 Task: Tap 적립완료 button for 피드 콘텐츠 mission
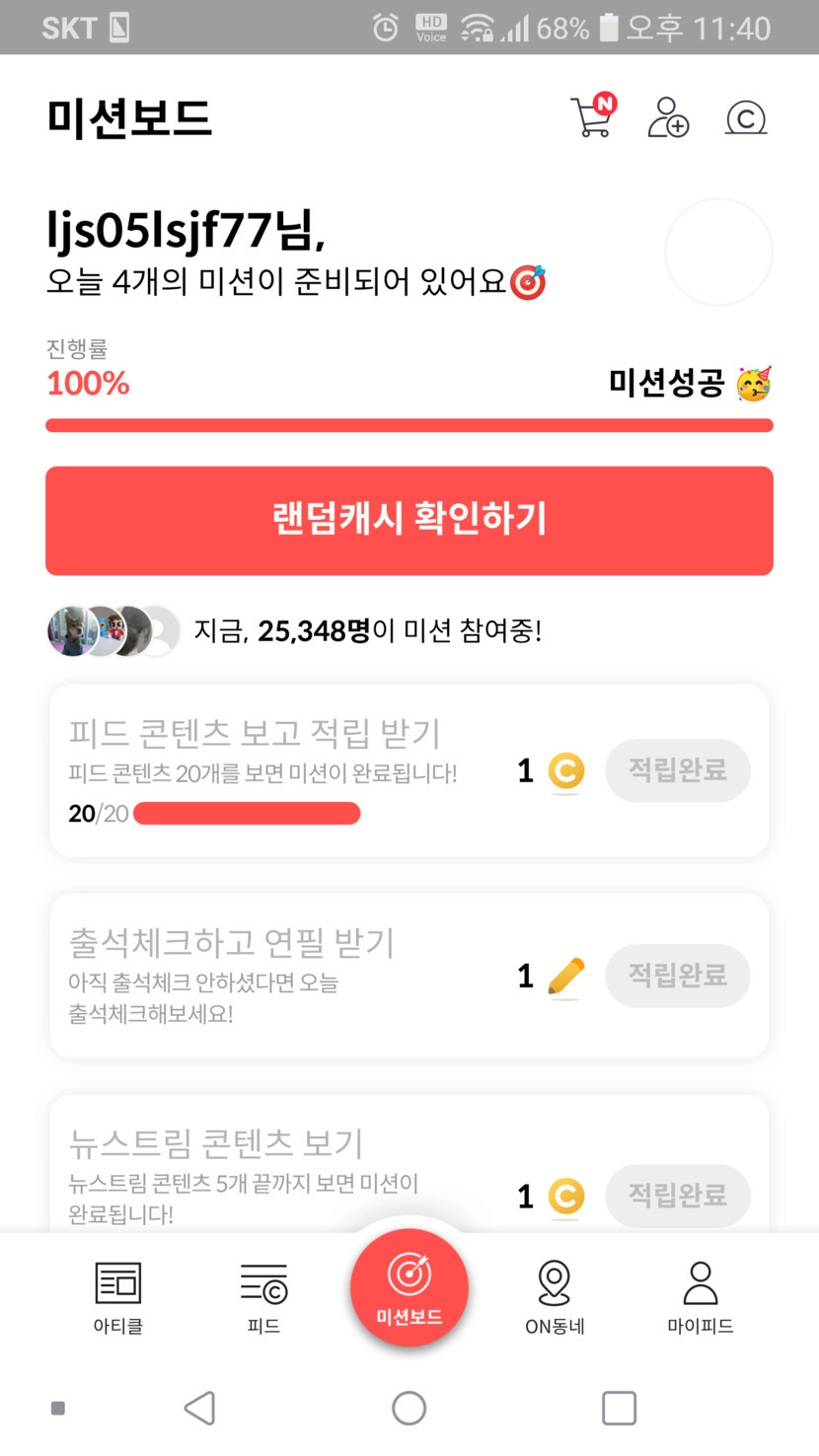click(677, 770)
